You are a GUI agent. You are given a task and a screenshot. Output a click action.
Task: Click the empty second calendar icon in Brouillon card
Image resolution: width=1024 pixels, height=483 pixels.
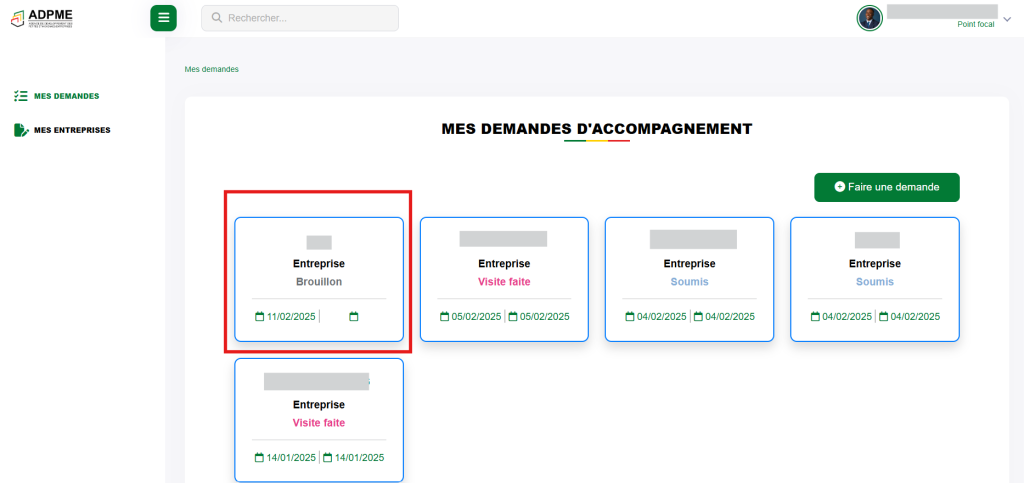[354, 317]
